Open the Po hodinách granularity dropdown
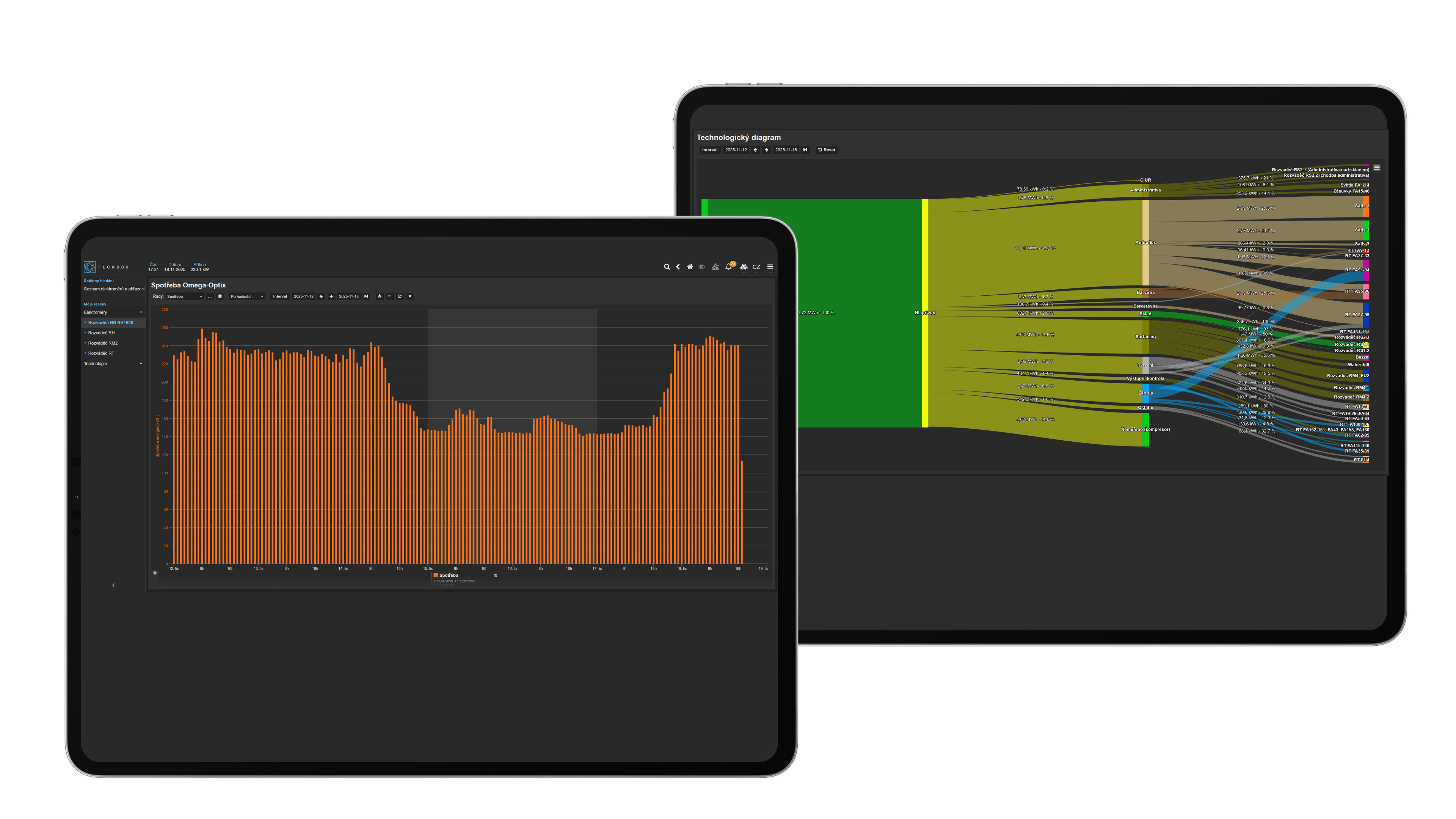Image resolution: width=1456 pixels, height=819 pixels. click(x=246, y=296)
